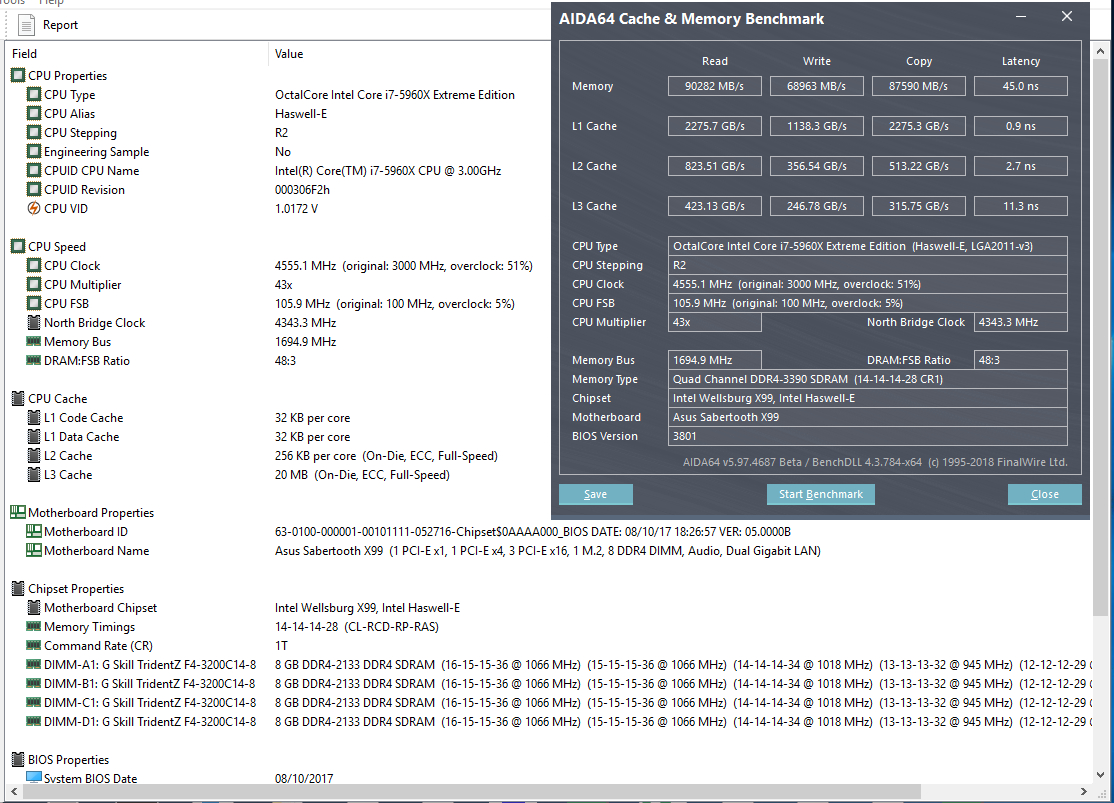Click the Field column header
1114x803 pixels.
point(24,54)
